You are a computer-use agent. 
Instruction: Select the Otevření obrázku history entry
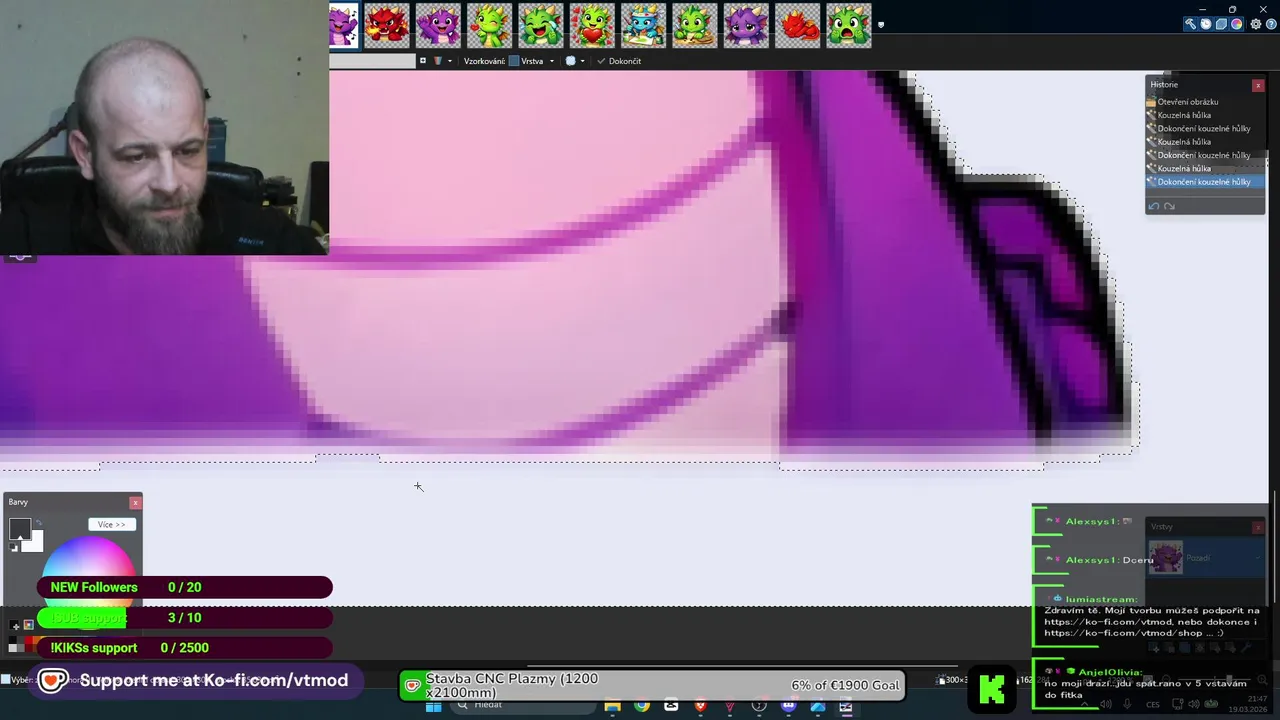click(x=1205, y=102)
